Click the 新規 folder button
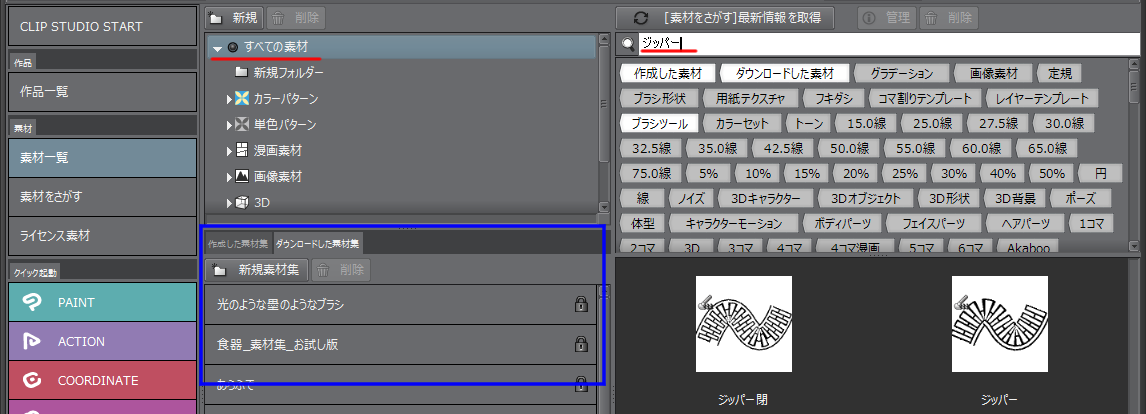This screenshot has width=1146, height=414. [x=234, y=18]
